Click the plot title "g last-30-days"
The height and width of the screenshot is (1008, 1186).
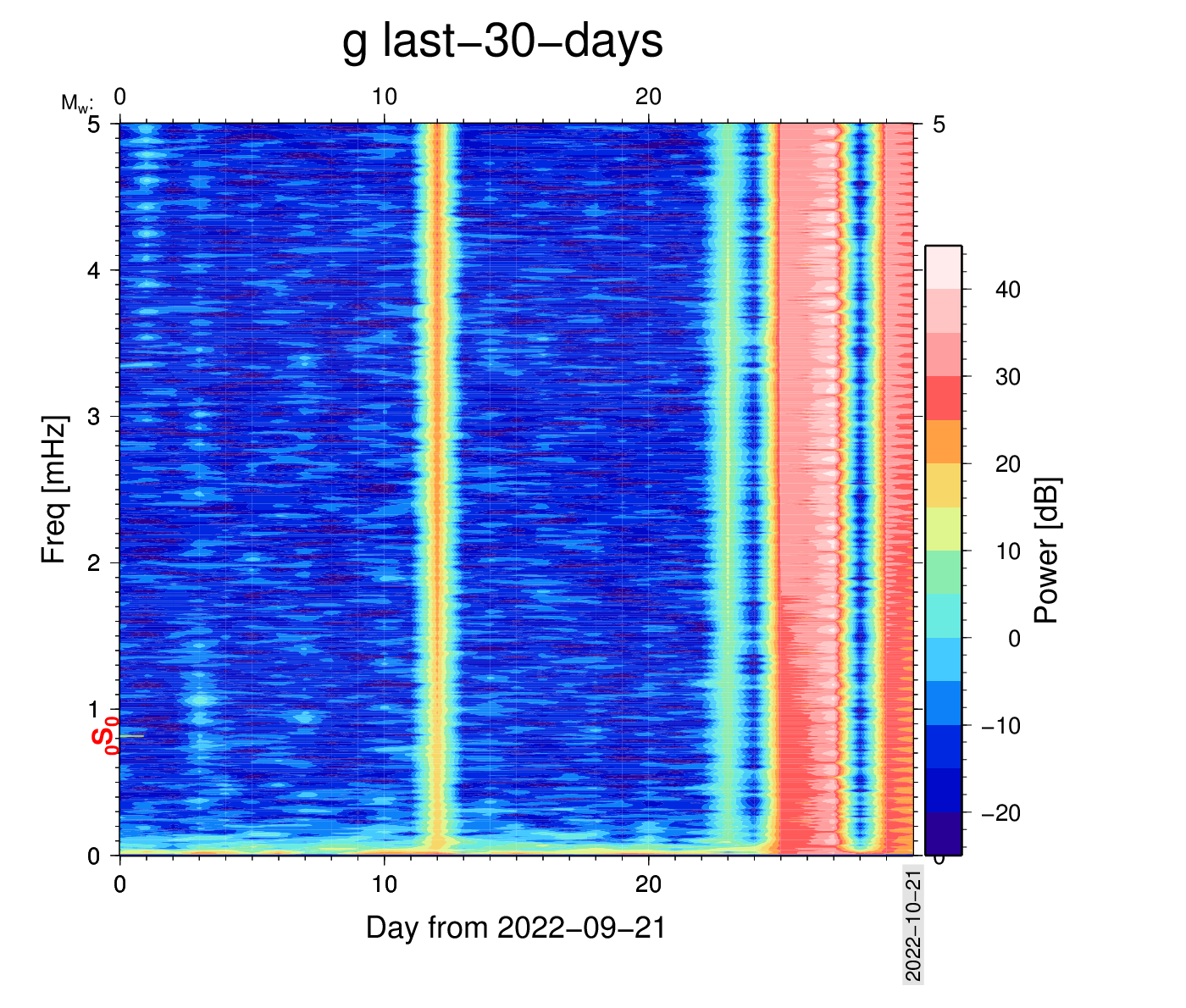[x=502, y=41]
